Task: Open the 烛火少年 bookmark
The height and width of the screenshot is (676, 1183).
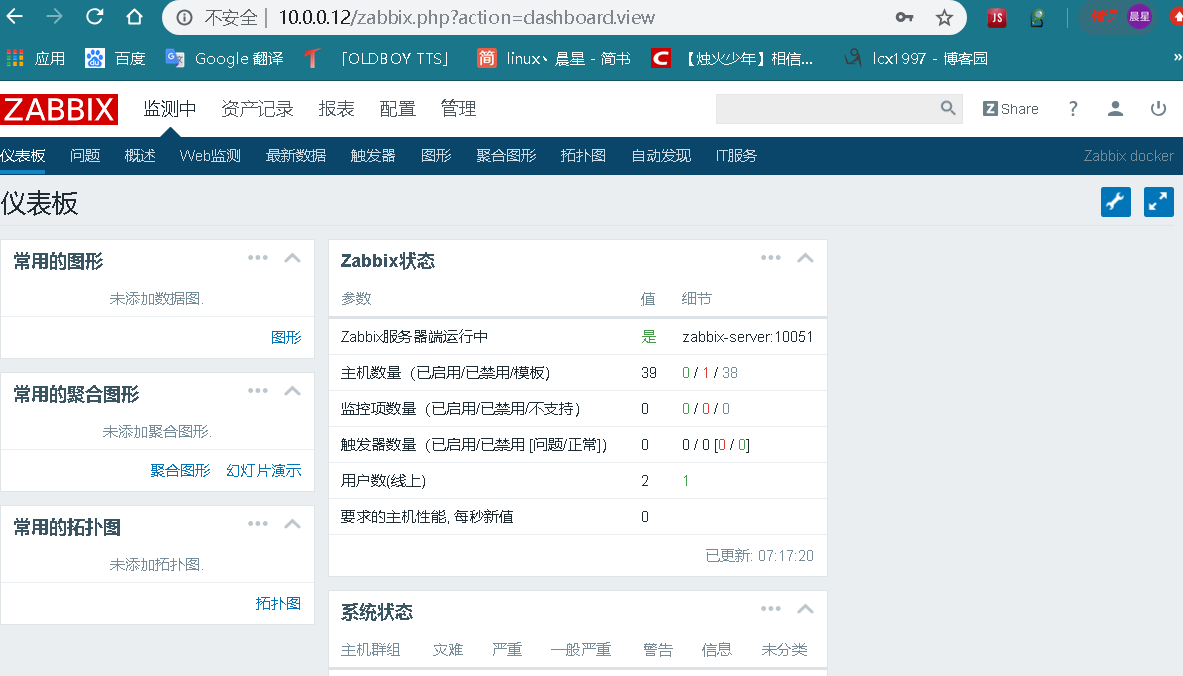Action: (732, 58)
